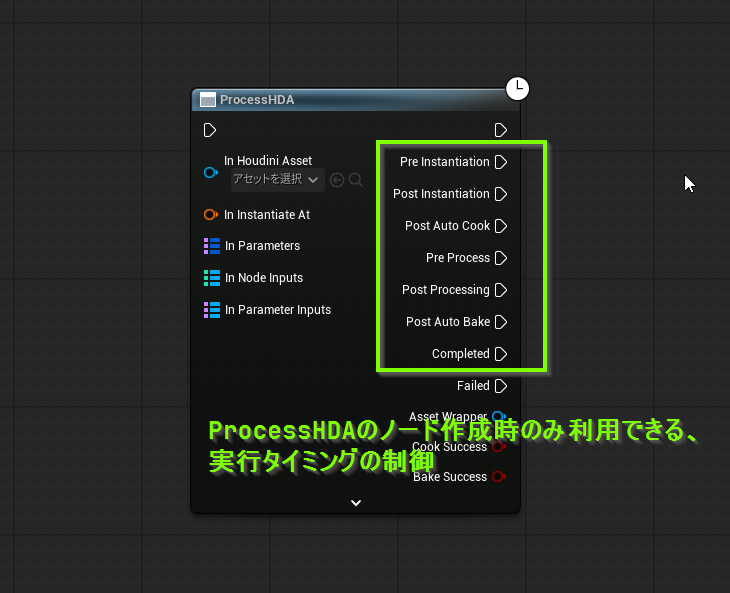Click the Failed exec pin
This screenshot has width=730, height=593.
coord(500,386)
